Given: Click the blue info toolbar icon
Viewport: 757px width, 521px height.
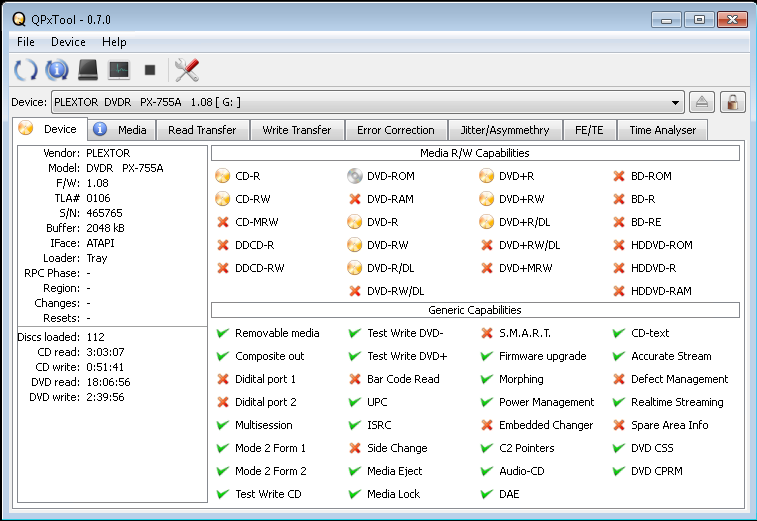Looking at the screenshot, I should pos(57,70).
